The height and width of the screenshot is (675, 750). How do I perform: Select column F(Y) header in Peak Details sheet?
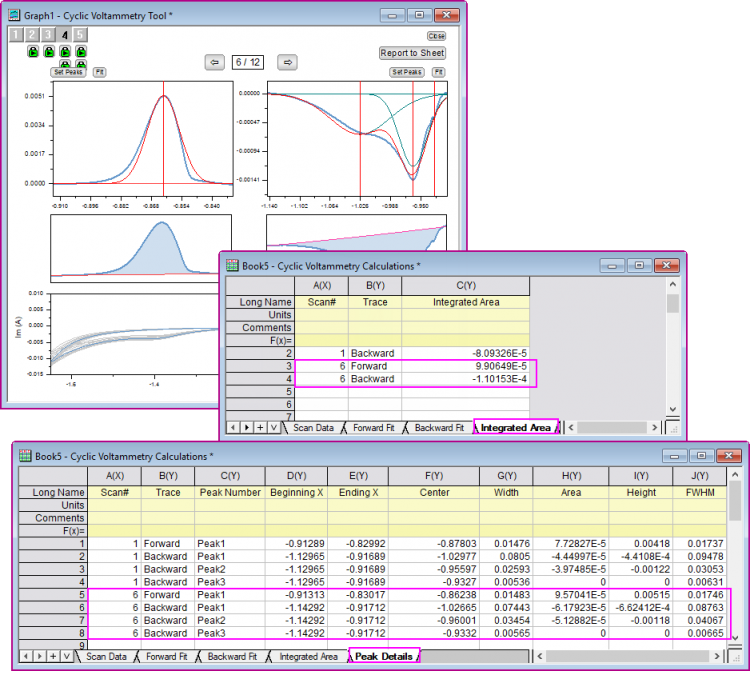click(x=434, y=476)
